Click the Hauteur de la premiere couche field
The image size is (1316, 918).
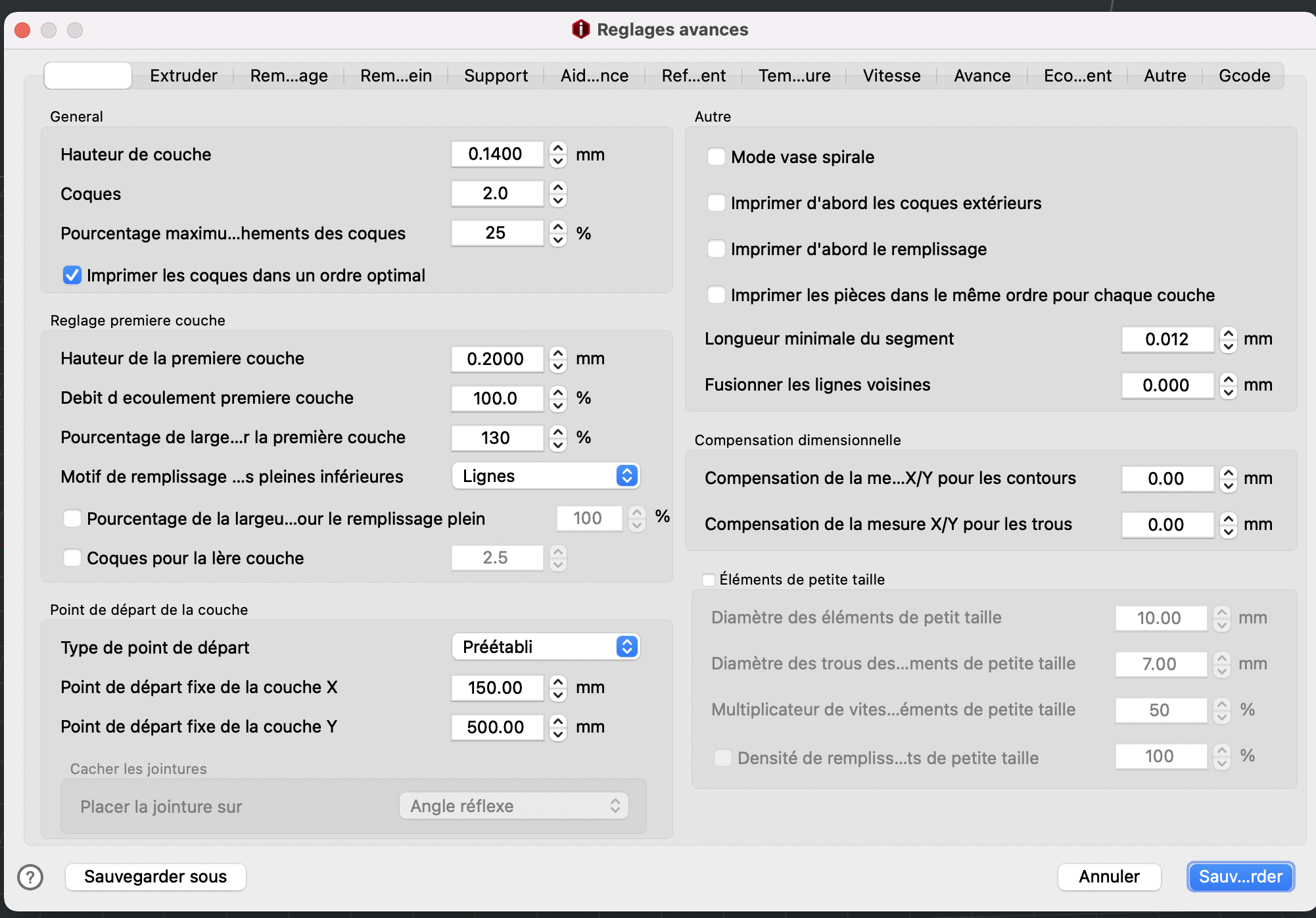click(x=497, y=359)
